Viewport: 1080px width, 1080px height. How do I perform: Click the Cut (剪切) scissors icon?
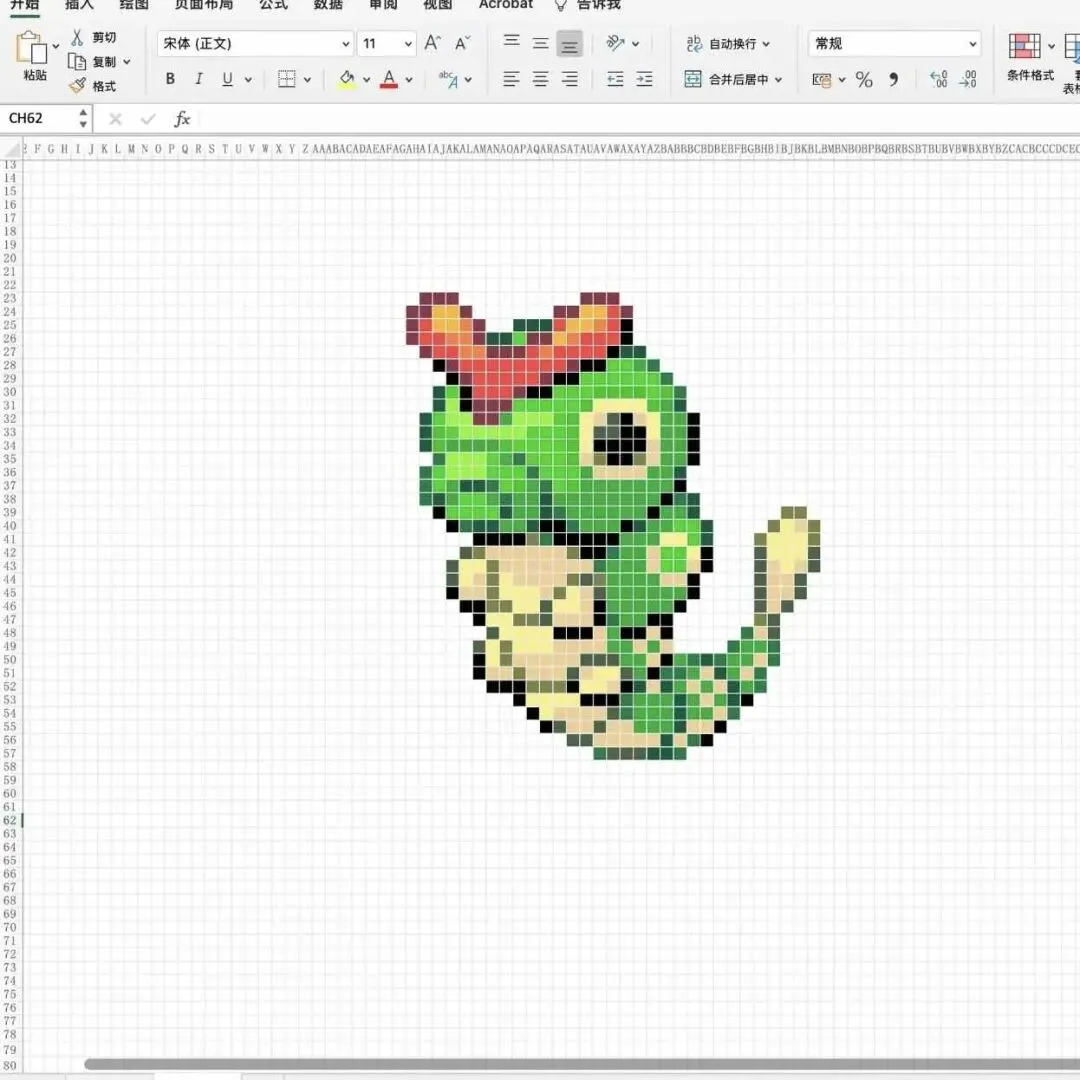[77, 37]
